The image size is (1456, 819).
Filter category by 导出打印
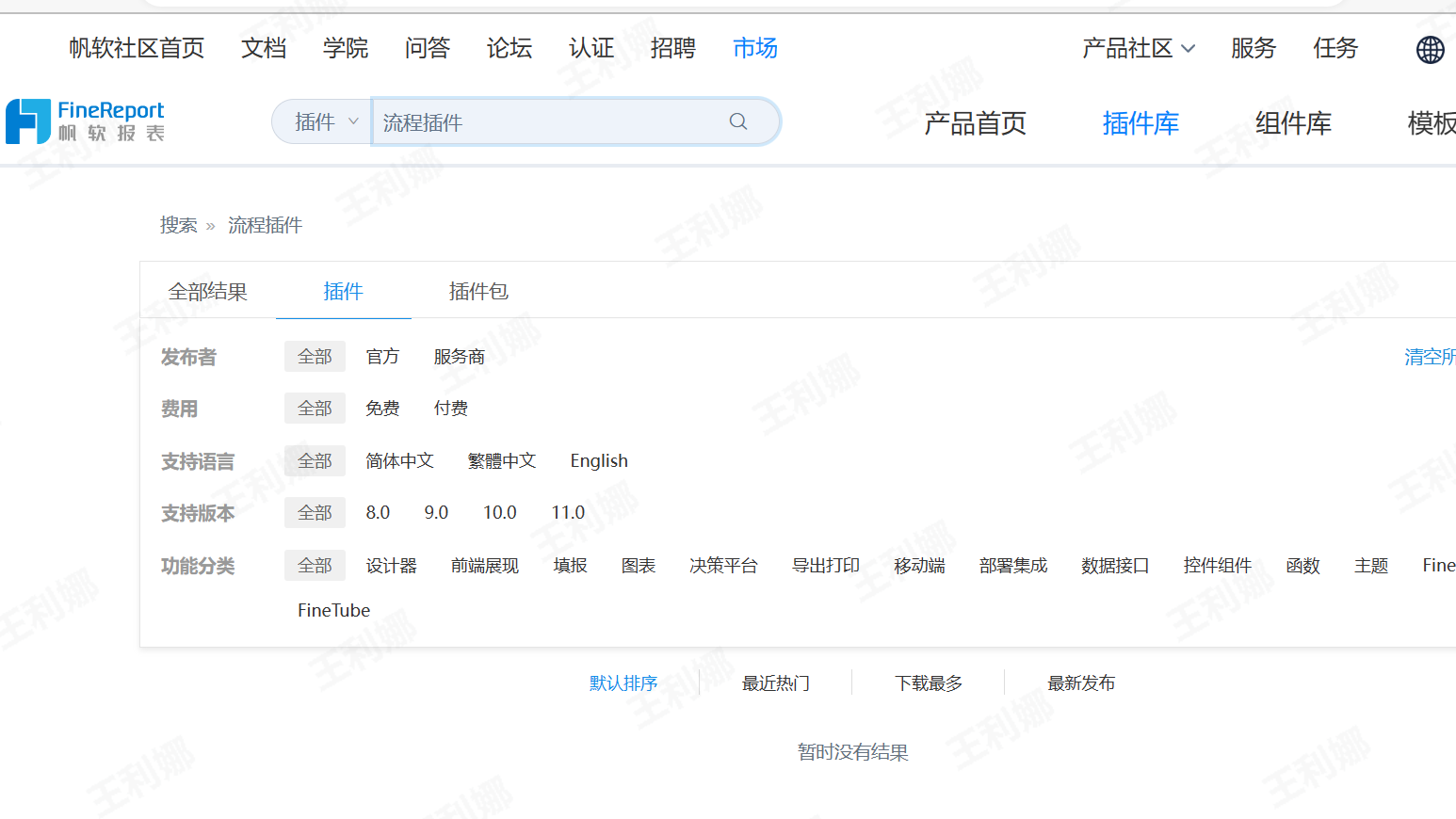coord(826,566)
